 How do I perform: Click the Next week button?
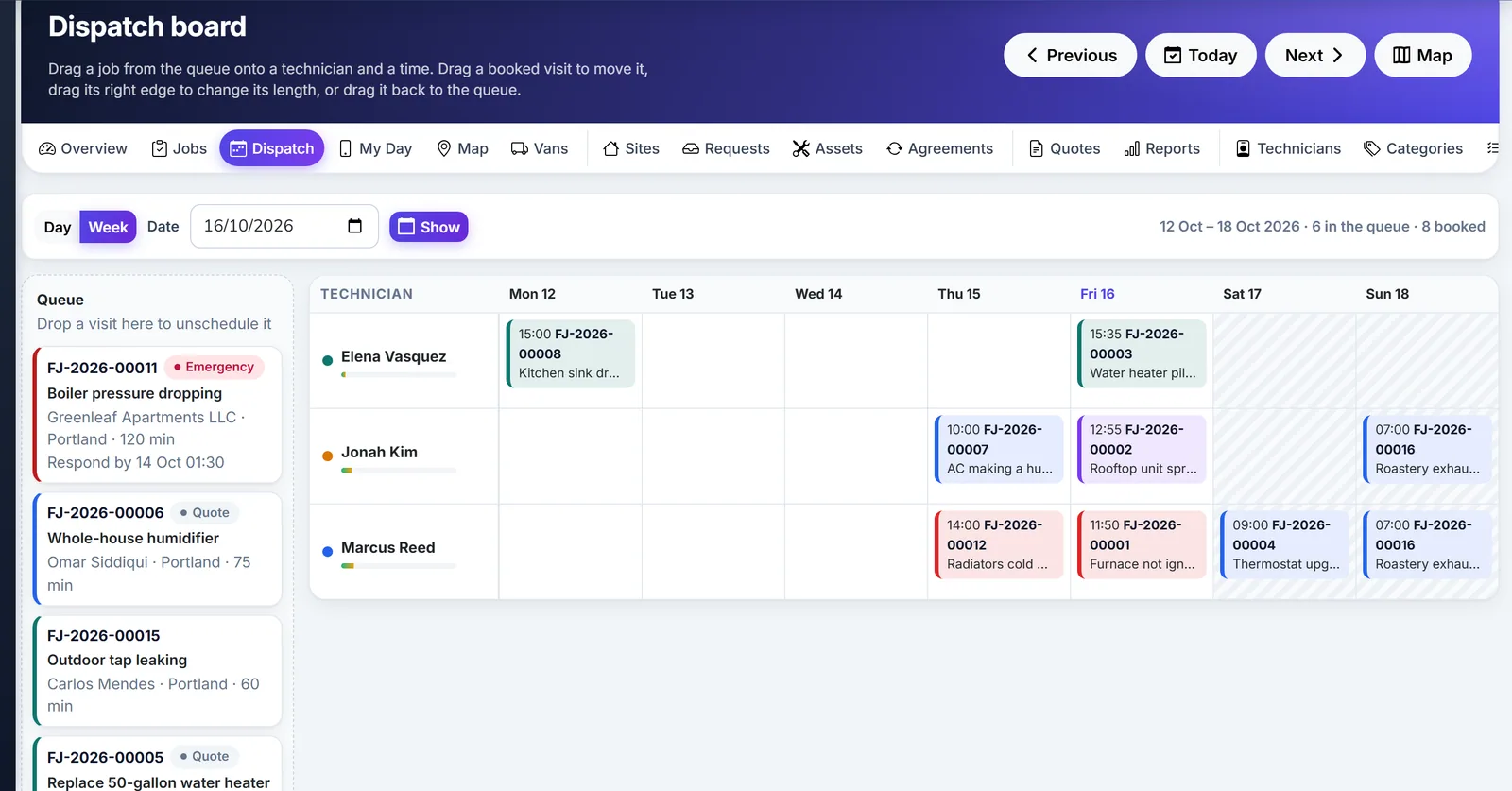1314,55
